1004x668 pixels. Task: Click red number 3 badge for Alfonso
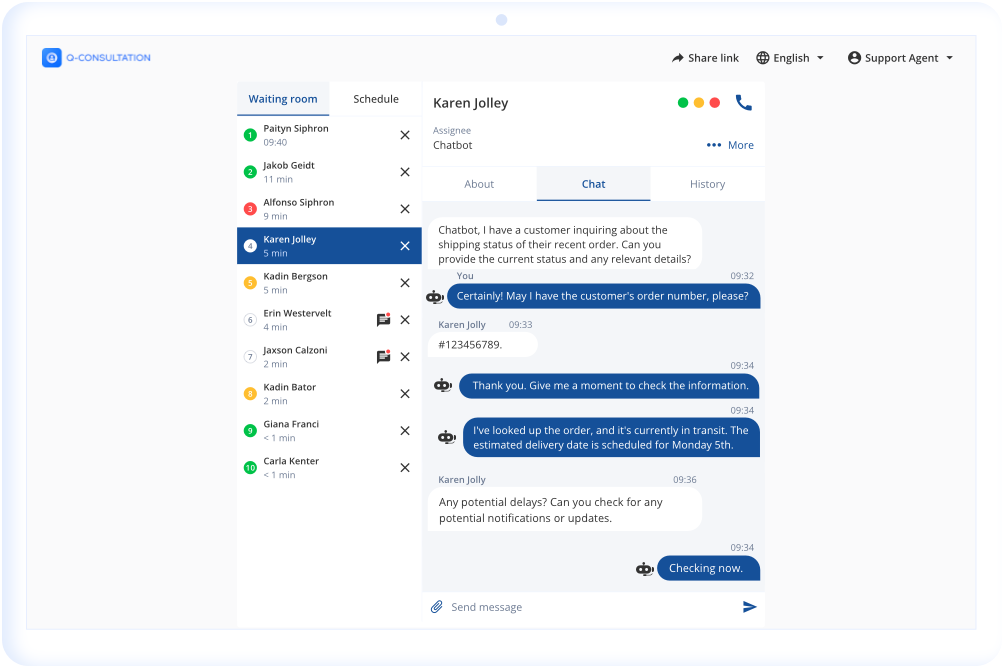(x=250, y=209)
